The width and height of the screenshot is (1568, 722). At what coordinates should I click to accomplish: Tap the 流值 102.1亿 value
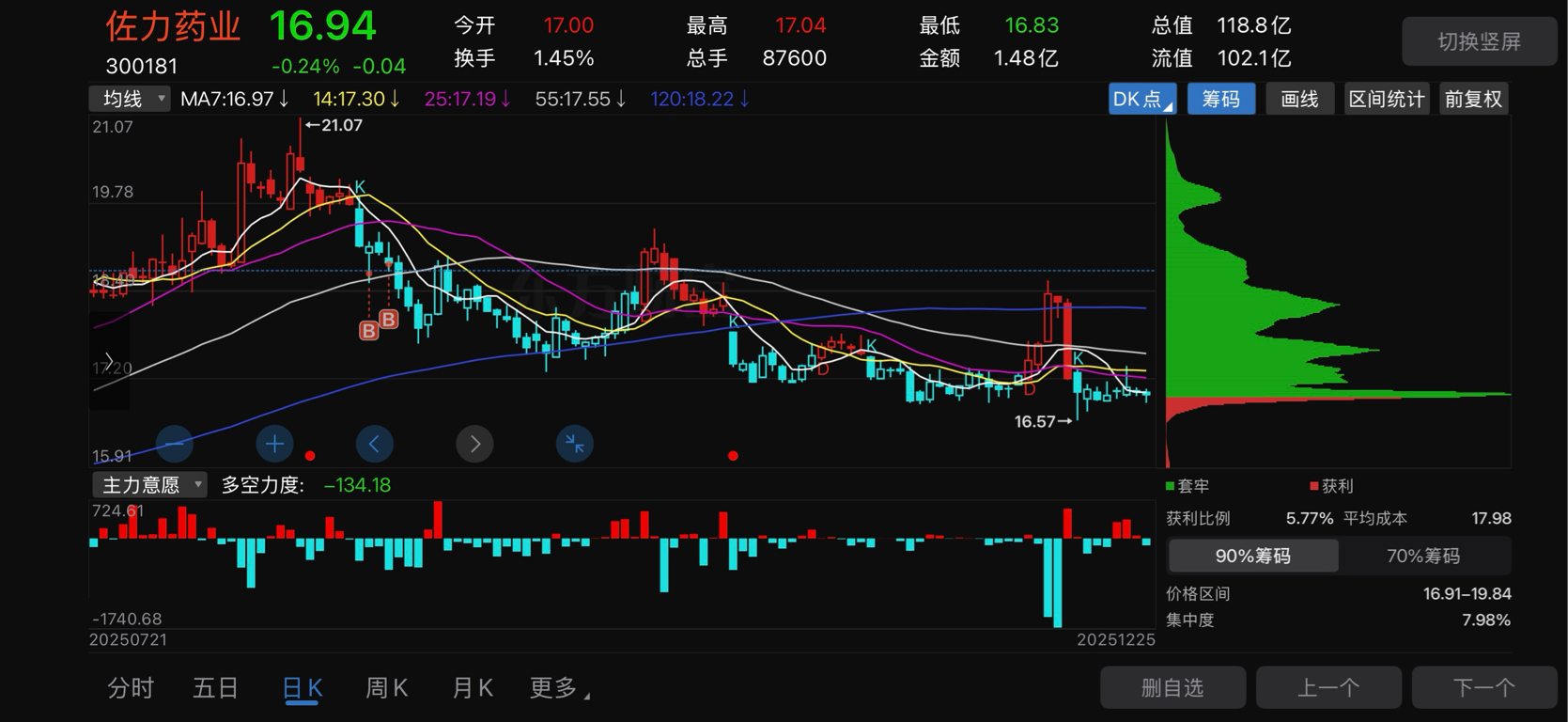coord(1254,58)
